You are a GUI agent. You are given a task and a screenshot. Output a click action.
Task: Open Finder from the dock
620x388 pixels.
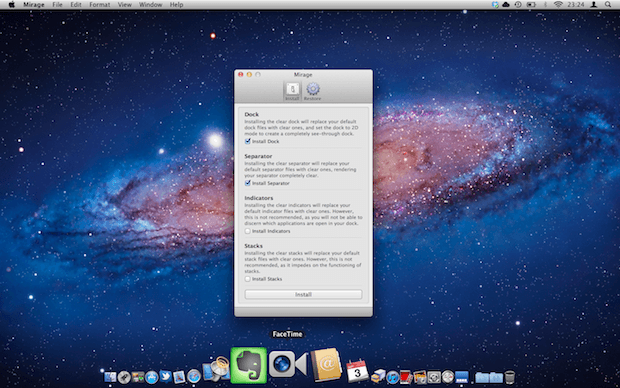(110, 377)
